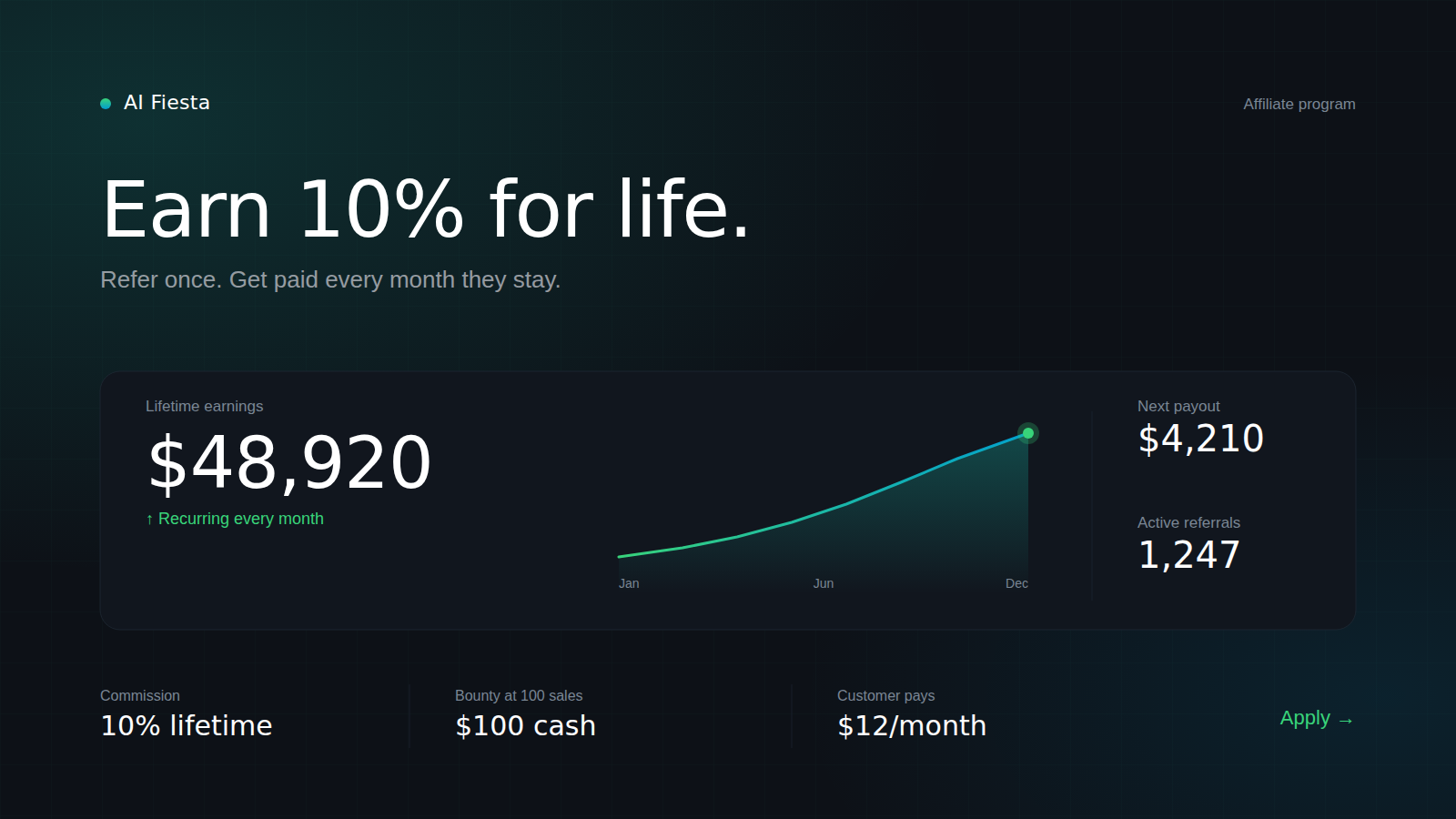Click the Earn 10% for life headline

[x=426, y=210]
